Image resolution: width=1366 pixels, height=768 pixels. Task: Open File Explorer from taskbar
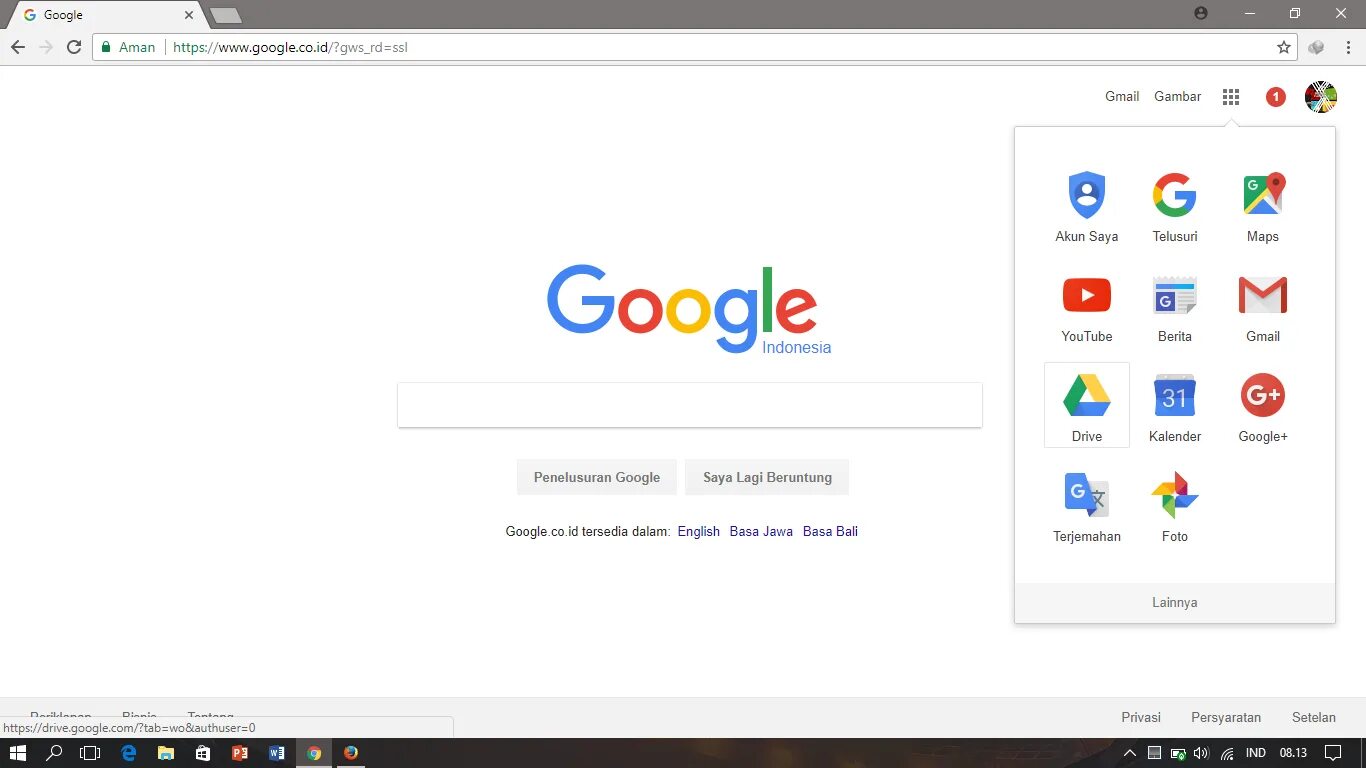(166, 753)
